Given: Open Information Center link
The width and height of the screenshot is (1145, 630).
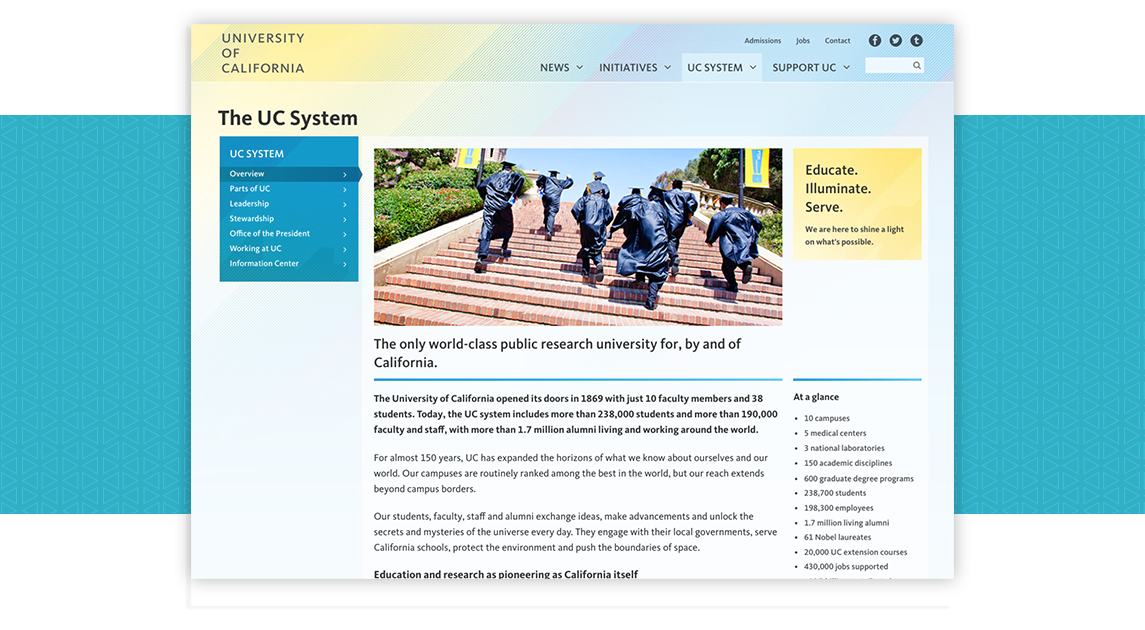Looking at the screenshot, I should pos(264,264).
